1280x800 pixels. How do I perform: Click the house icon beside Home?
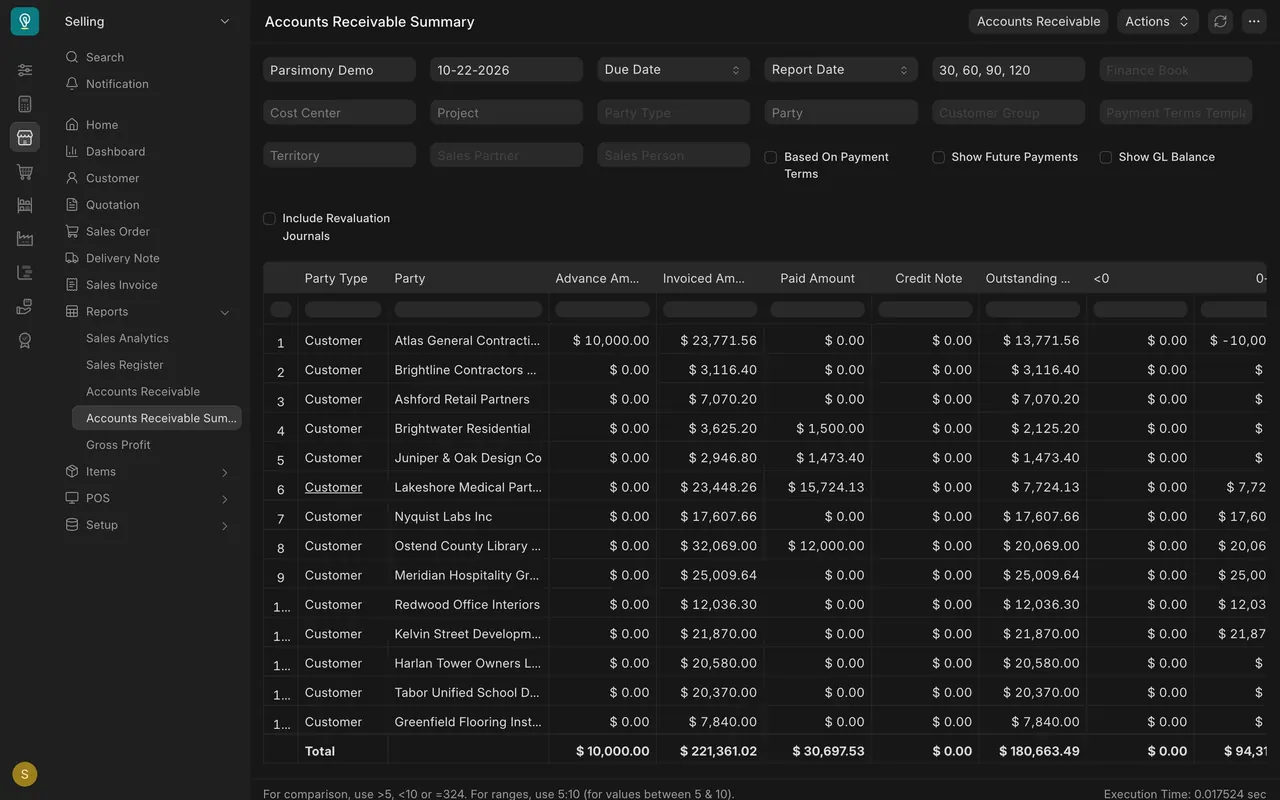click(72, 125)
